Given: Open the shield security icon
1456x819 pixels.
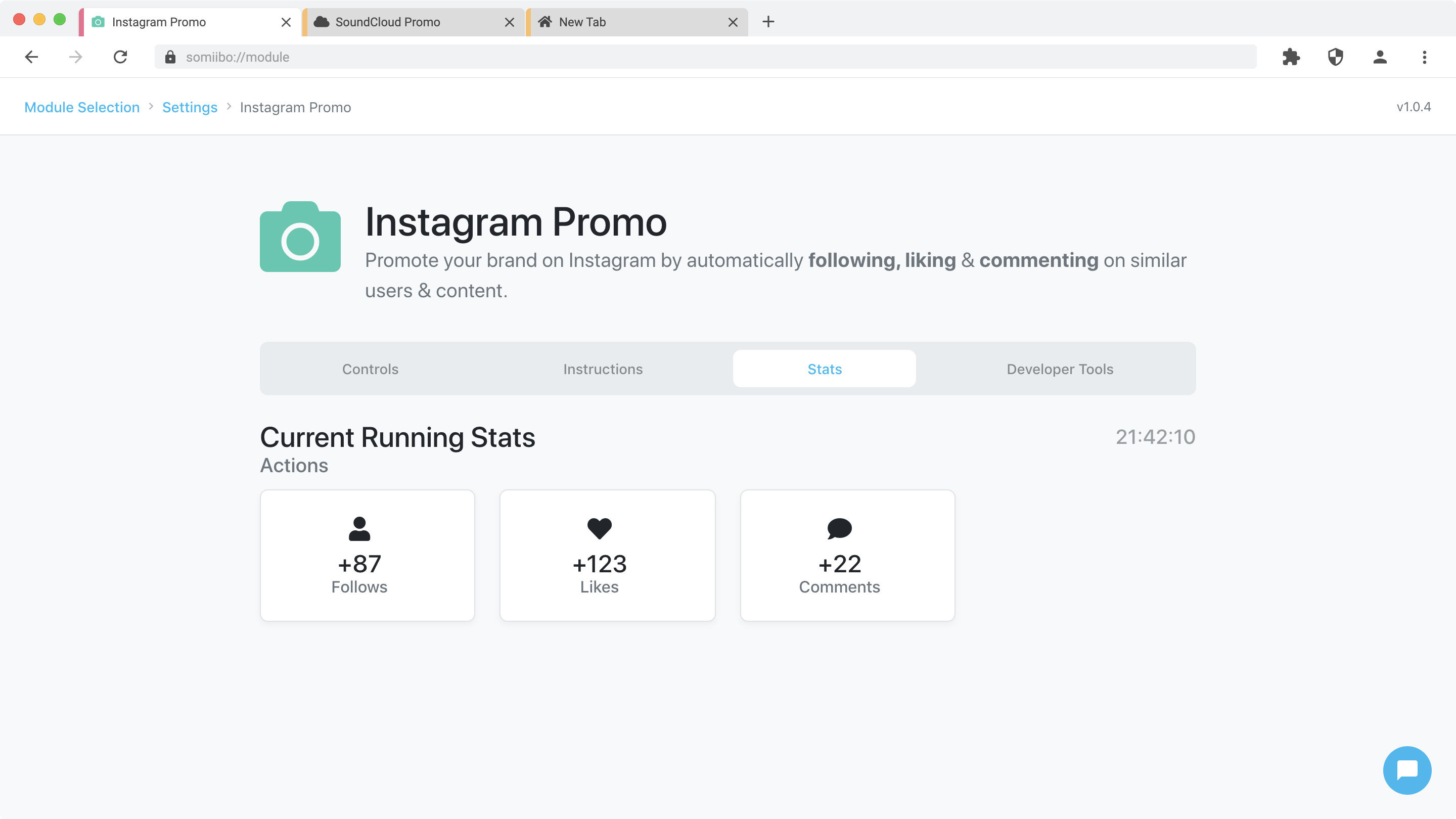Looking at the screenshot, I should click(1335, 57).
